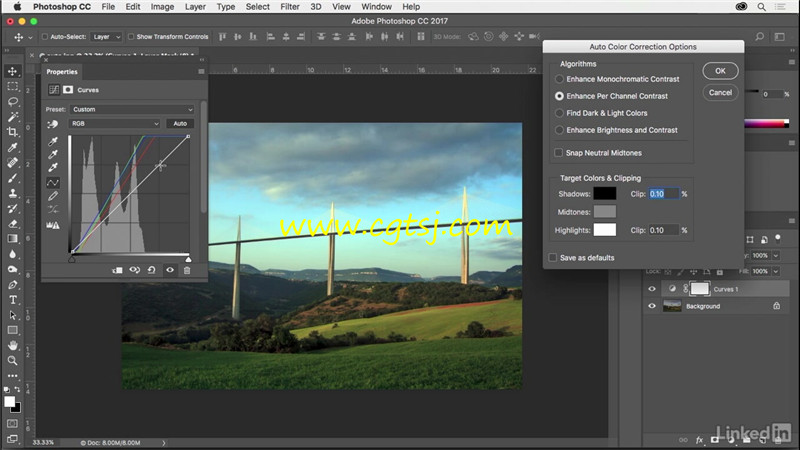
Task: Open the Filter menu
Action: [290, 7]
